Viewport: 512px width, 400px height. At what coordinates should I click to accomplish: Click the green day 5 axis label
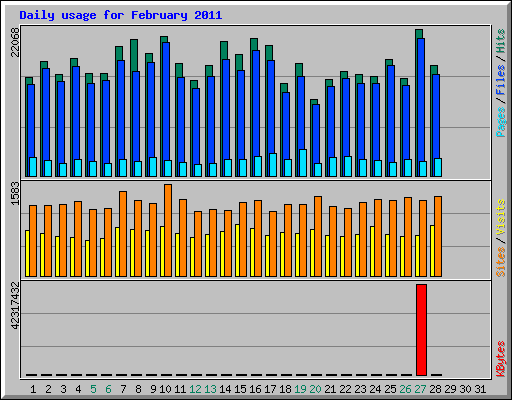coord(93,389)
